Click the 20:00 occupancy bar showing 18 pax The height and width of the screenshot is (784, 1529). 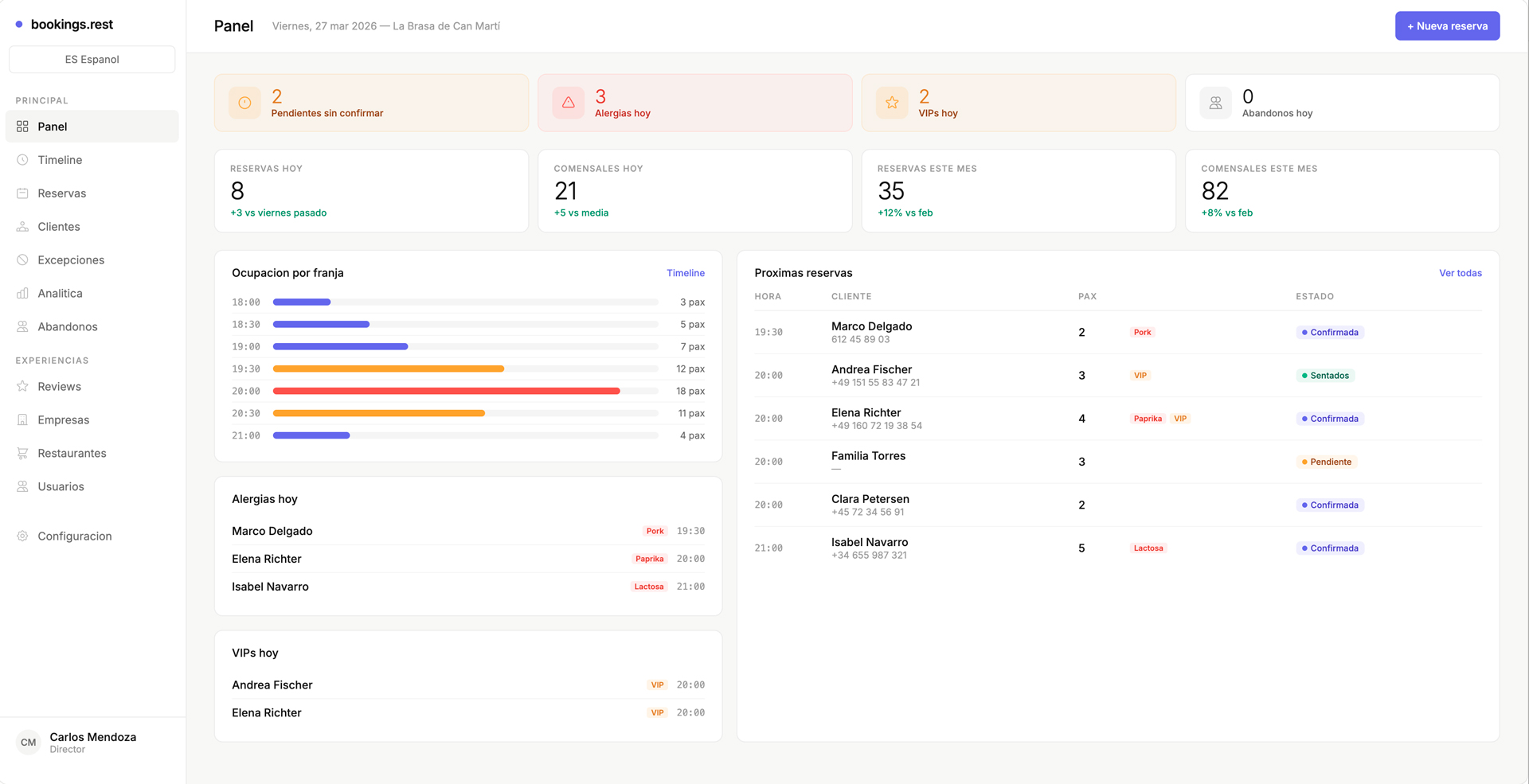[x=446, y=391]
